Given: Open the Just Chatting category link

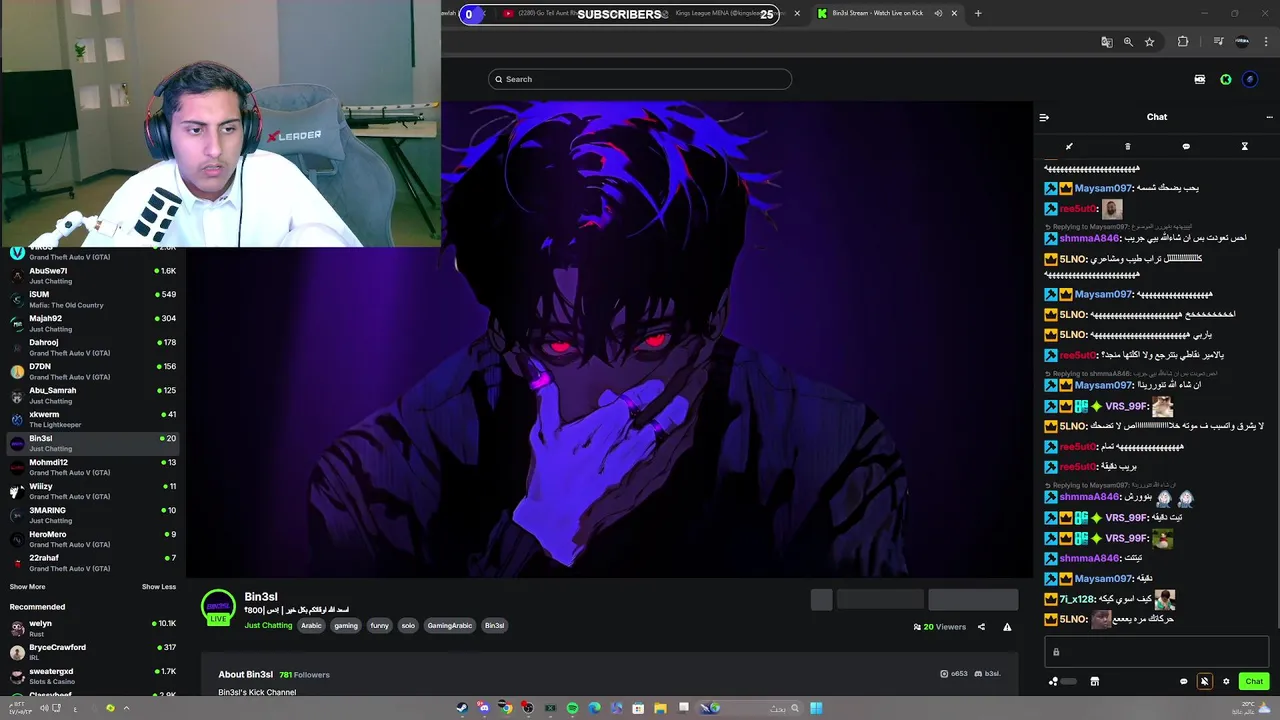Looking at the screenshot, I should 268,625.
